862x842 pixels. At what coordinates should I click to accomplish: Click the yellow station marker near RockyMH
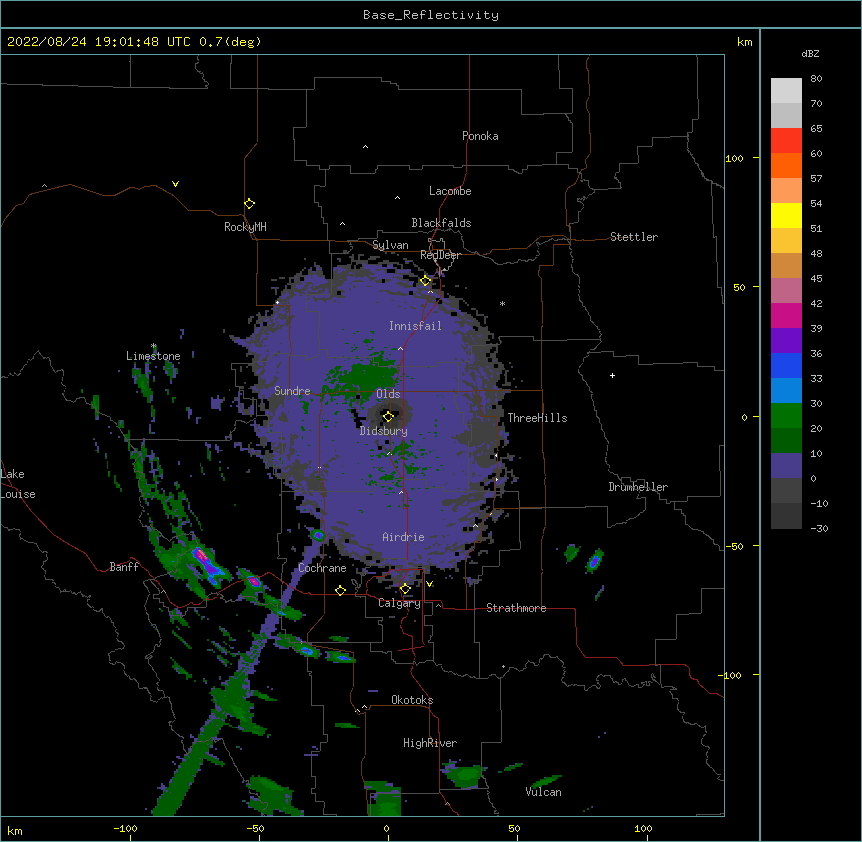[x=249, y=203]
